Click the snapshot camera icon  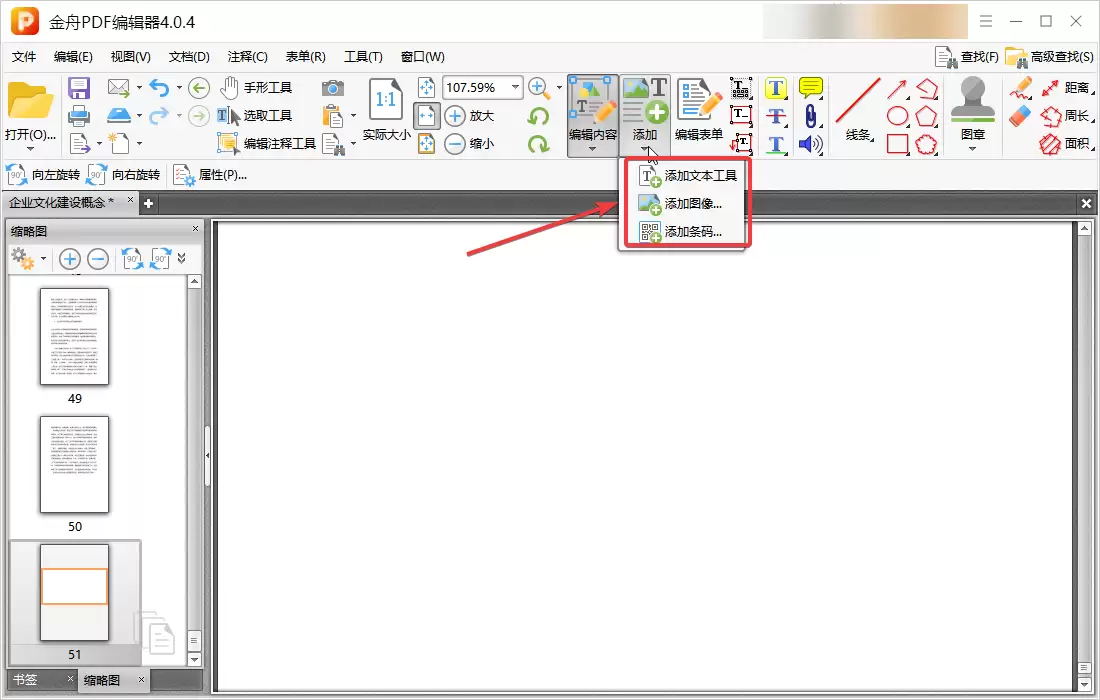coord(333,88)
